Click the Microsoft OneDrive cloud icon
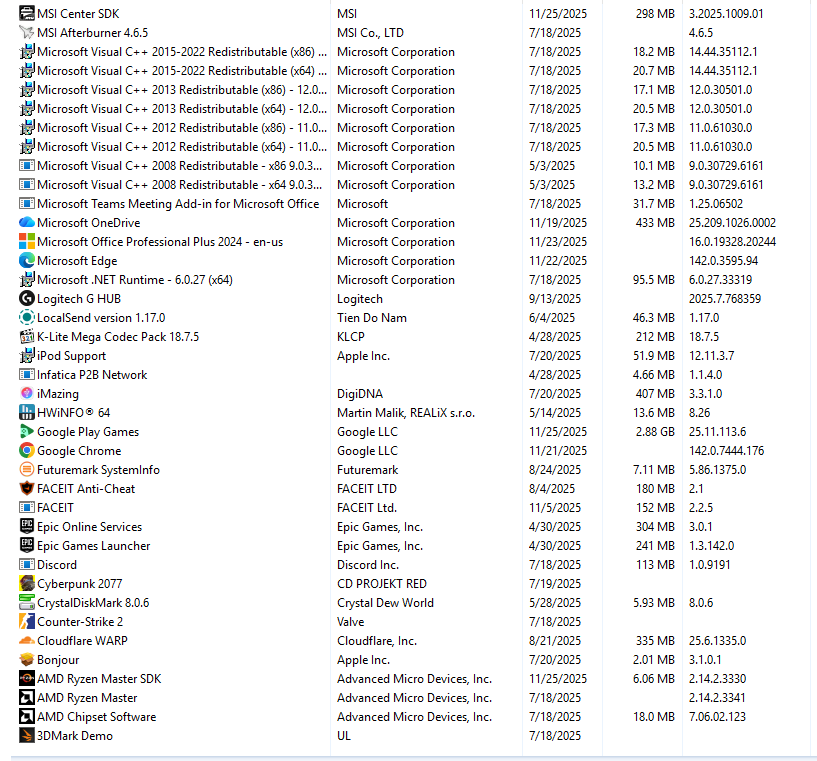 coord(27,222)
